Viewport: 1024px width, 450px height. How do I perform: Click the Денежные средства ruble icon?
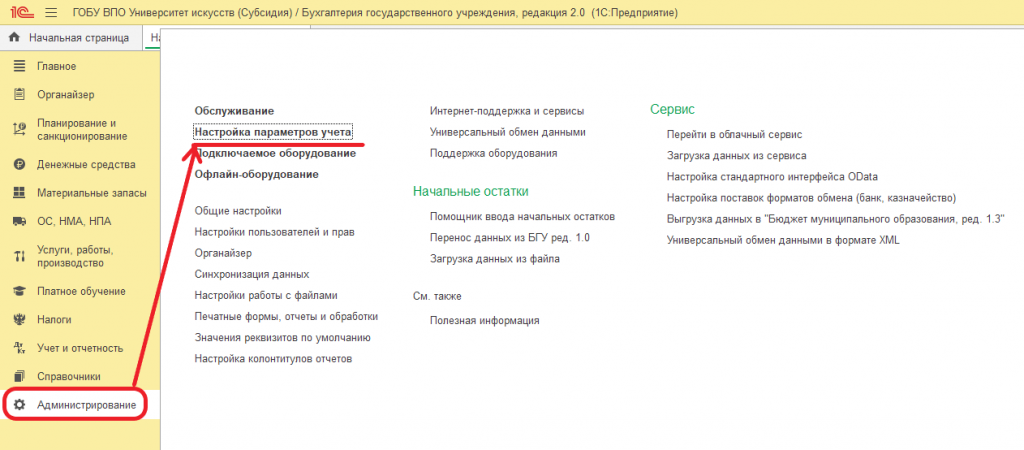(x=19, y=165)
